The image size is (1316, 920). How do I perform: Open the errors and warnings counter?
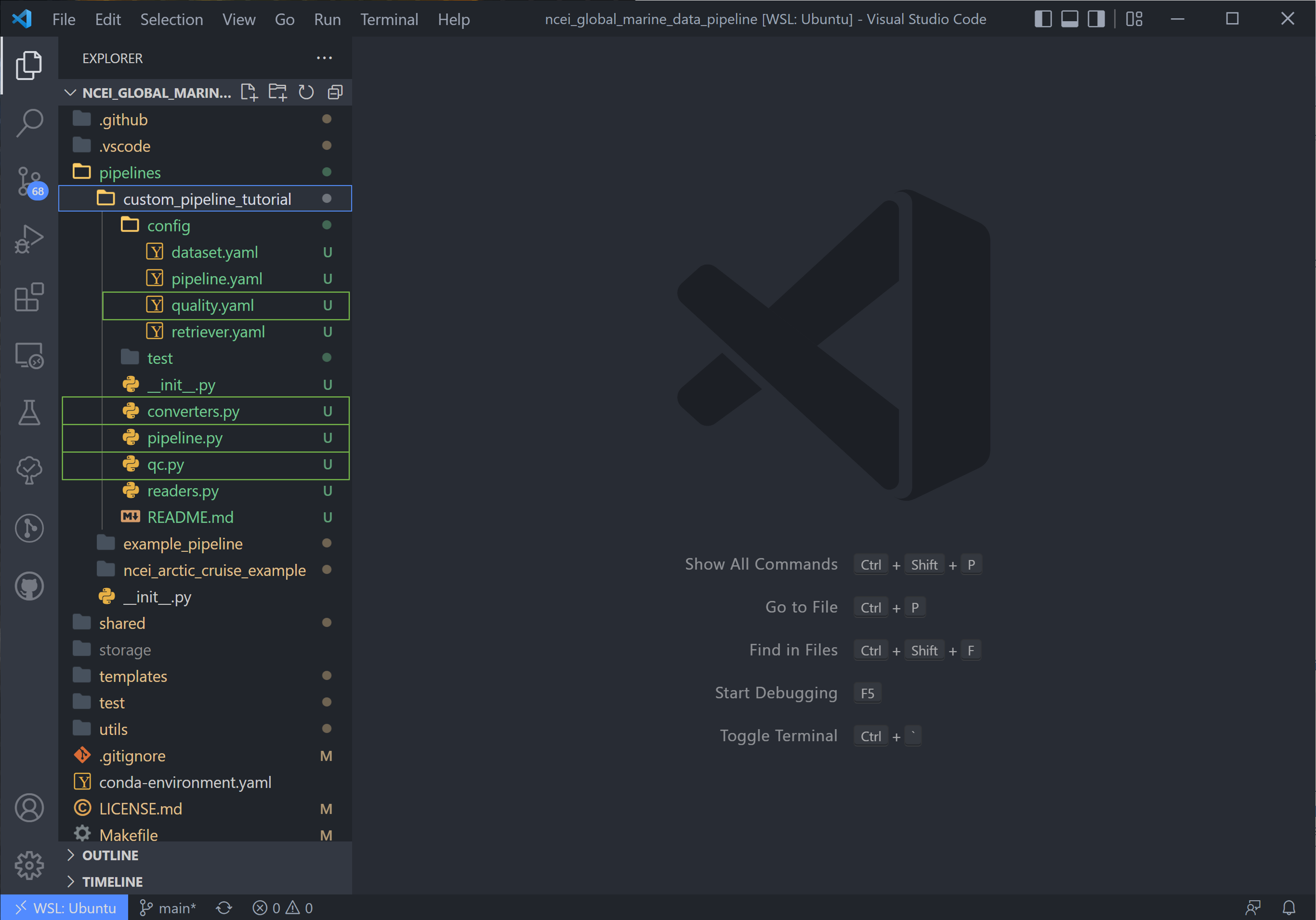(283, 908)
